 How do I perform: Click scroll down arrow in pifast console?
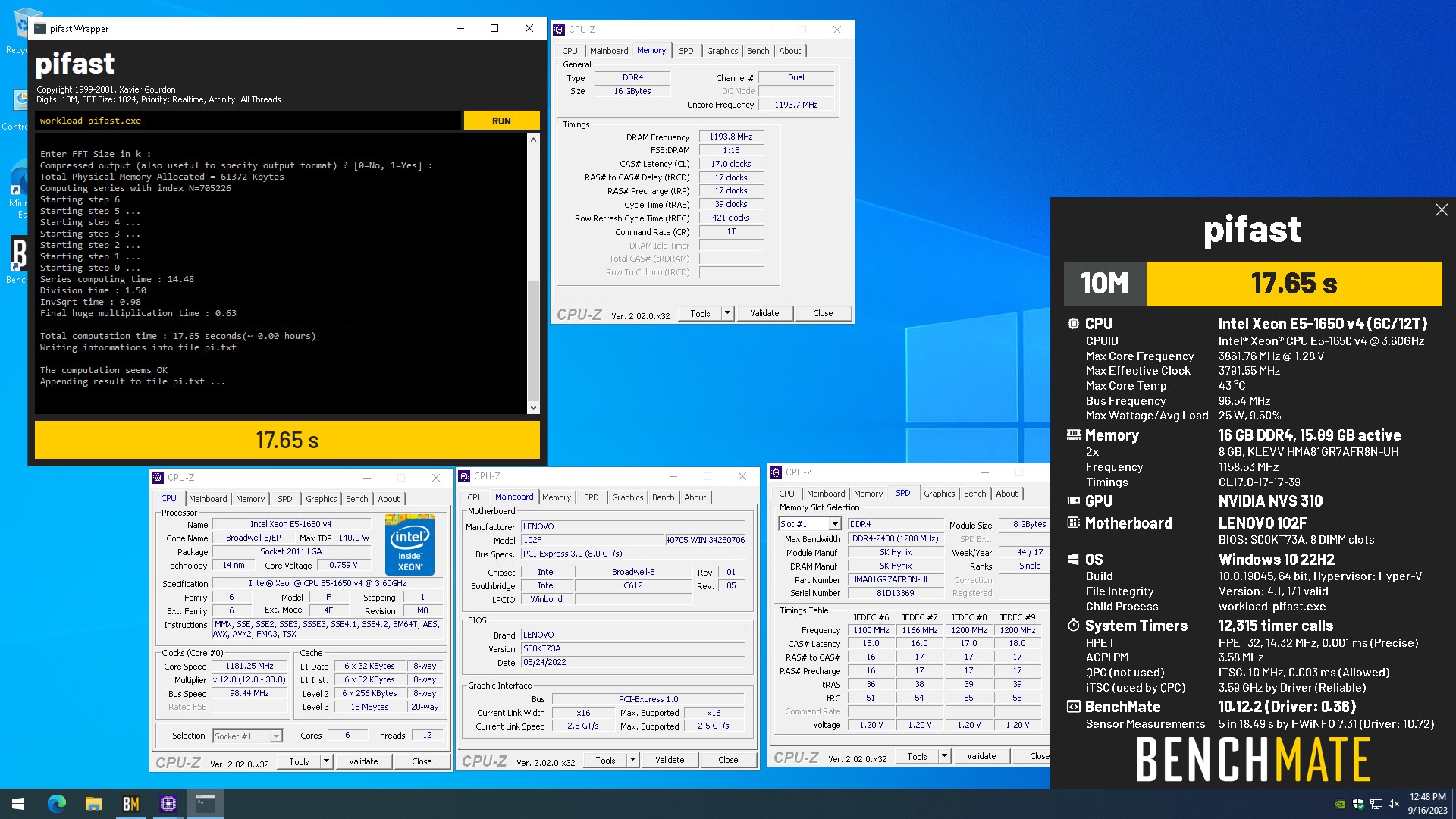(533, 408)
